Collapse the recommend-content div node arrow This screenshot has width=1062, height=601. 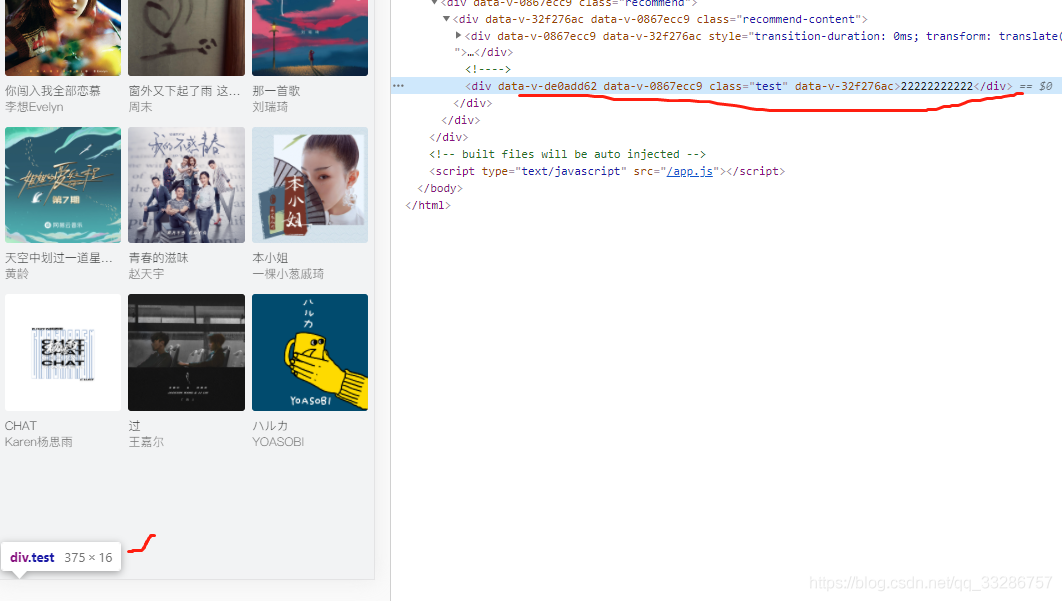446,19
